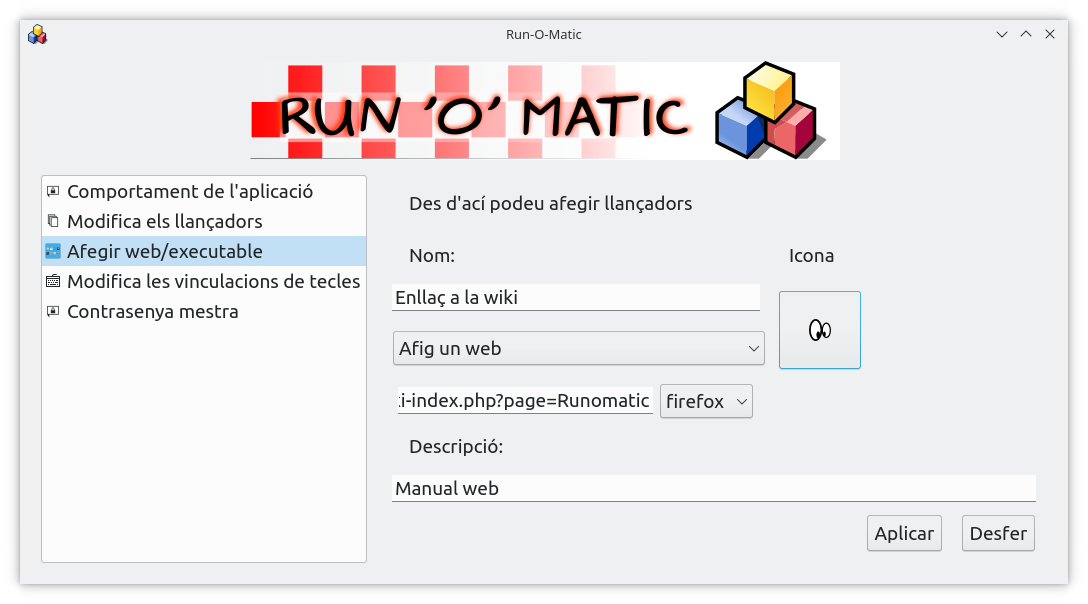Viewport: 1088px width, 604px height.
Task: Click the Desfer button
Action: click(x=998, y=533)
